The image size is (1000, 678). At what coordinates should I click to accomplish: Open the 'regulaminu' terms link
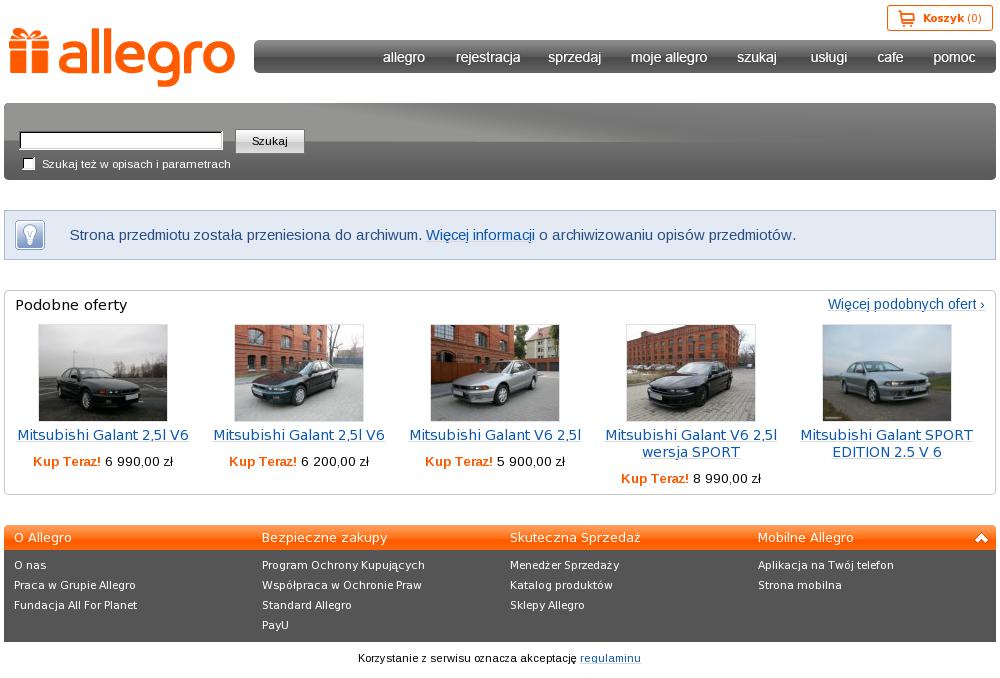click(x=610, y=658)
